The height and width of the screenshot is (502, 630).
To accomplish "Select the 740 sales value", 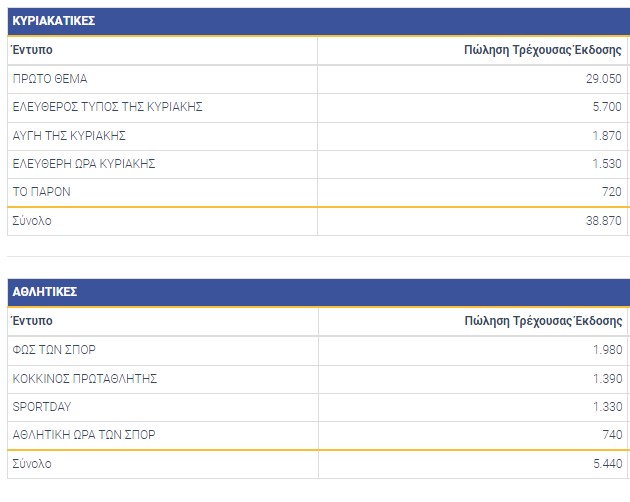I will click(x=611, y=435).
